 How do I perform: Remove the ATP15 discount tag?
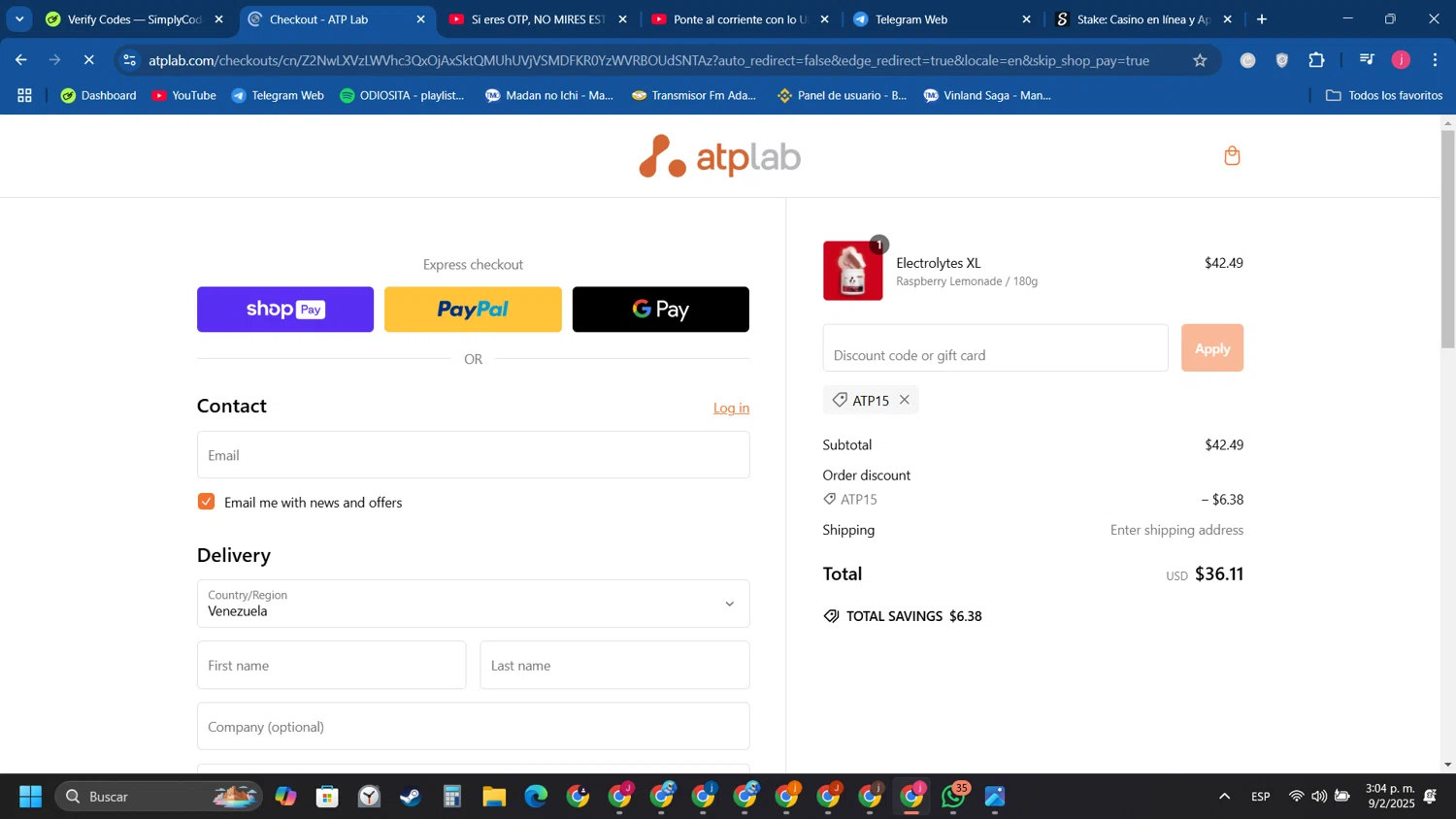[904, 400]
